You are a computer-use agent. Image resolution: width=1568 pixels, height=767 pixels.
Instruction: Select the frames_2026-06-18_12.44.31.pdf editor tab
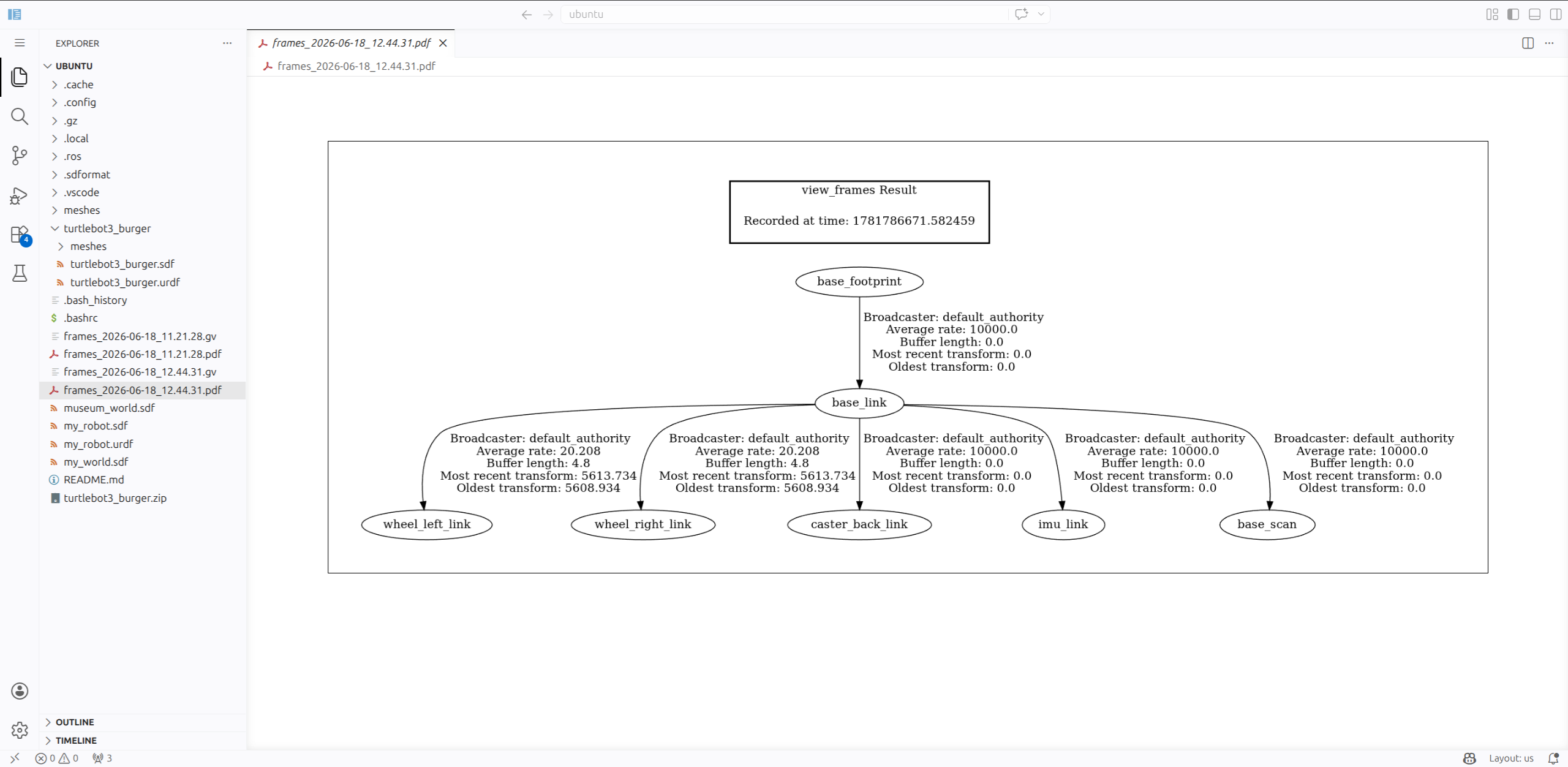click(351, 43)
